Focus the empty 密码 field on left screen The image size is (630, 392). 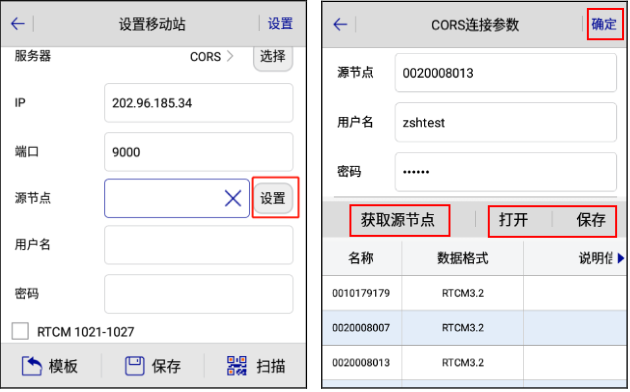tap(198, 294)
